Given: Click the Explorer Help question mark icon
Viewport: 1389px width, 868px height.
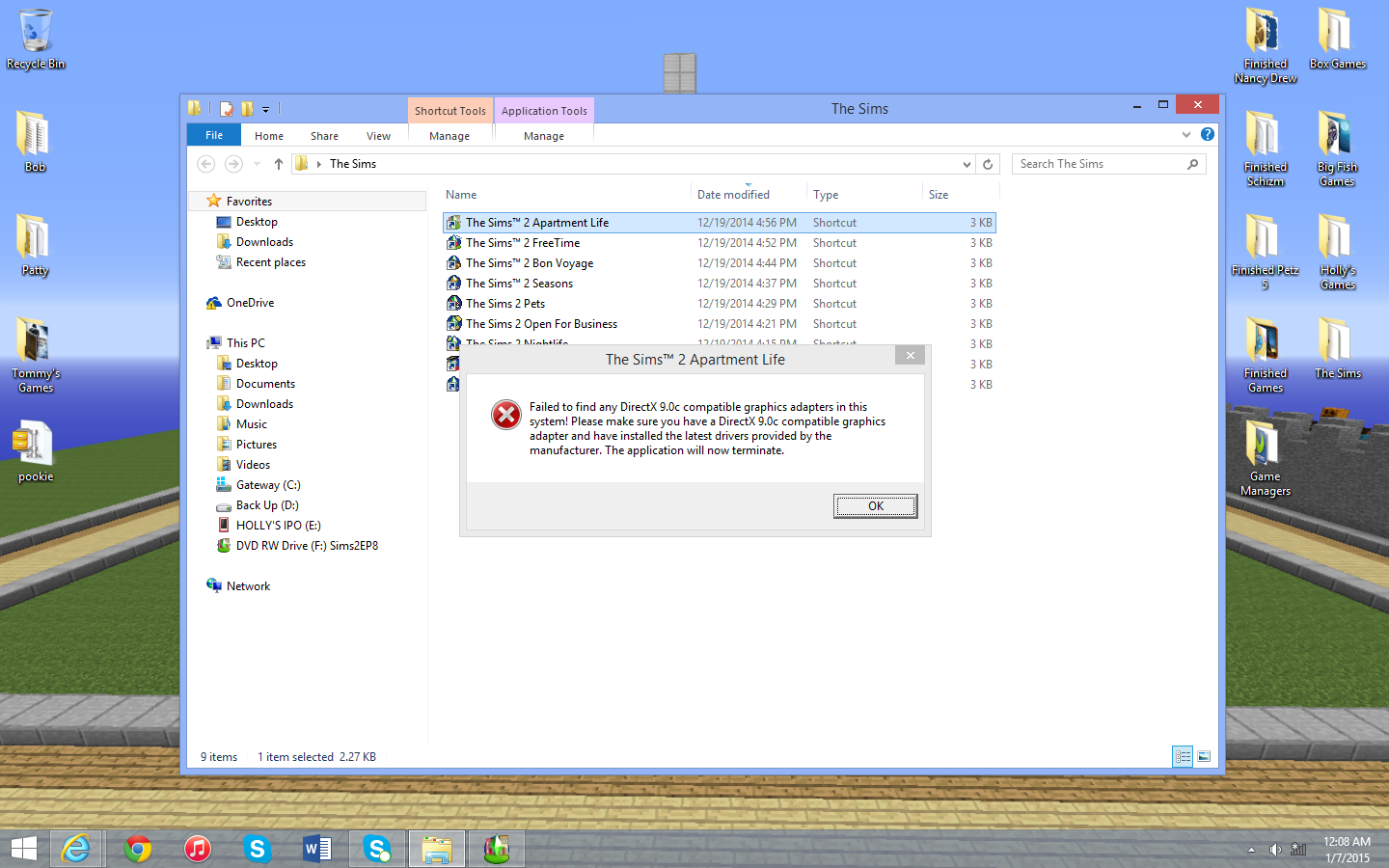Looking at the screenshot, I should click(x=1207, y=135).
